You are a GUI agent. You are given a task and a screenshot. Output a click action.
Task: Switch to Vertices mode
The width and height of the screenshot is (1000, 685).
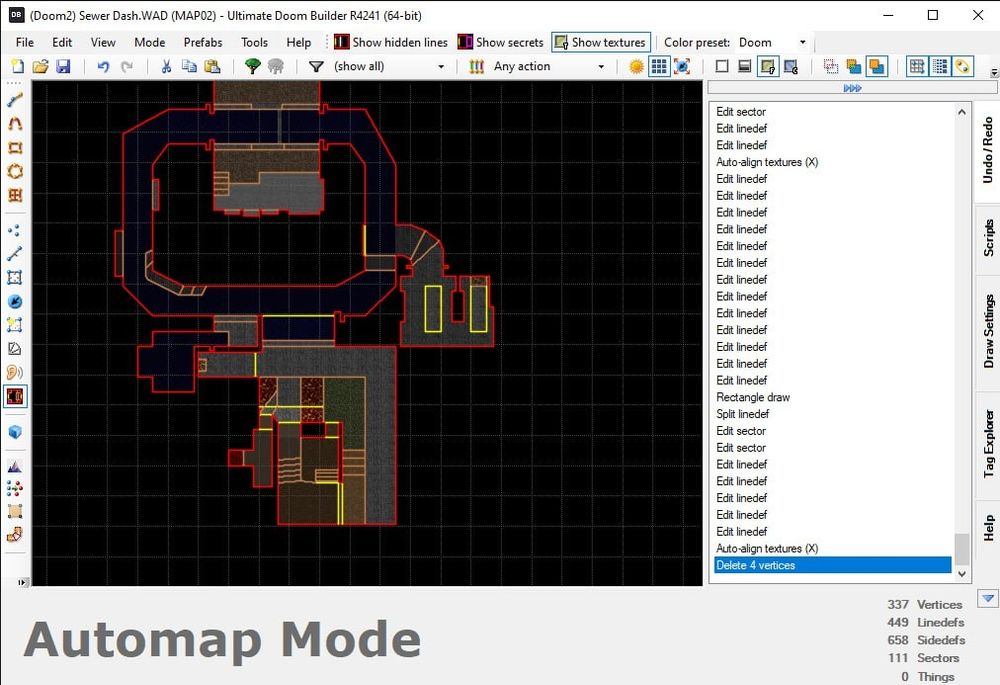(15, 230)
